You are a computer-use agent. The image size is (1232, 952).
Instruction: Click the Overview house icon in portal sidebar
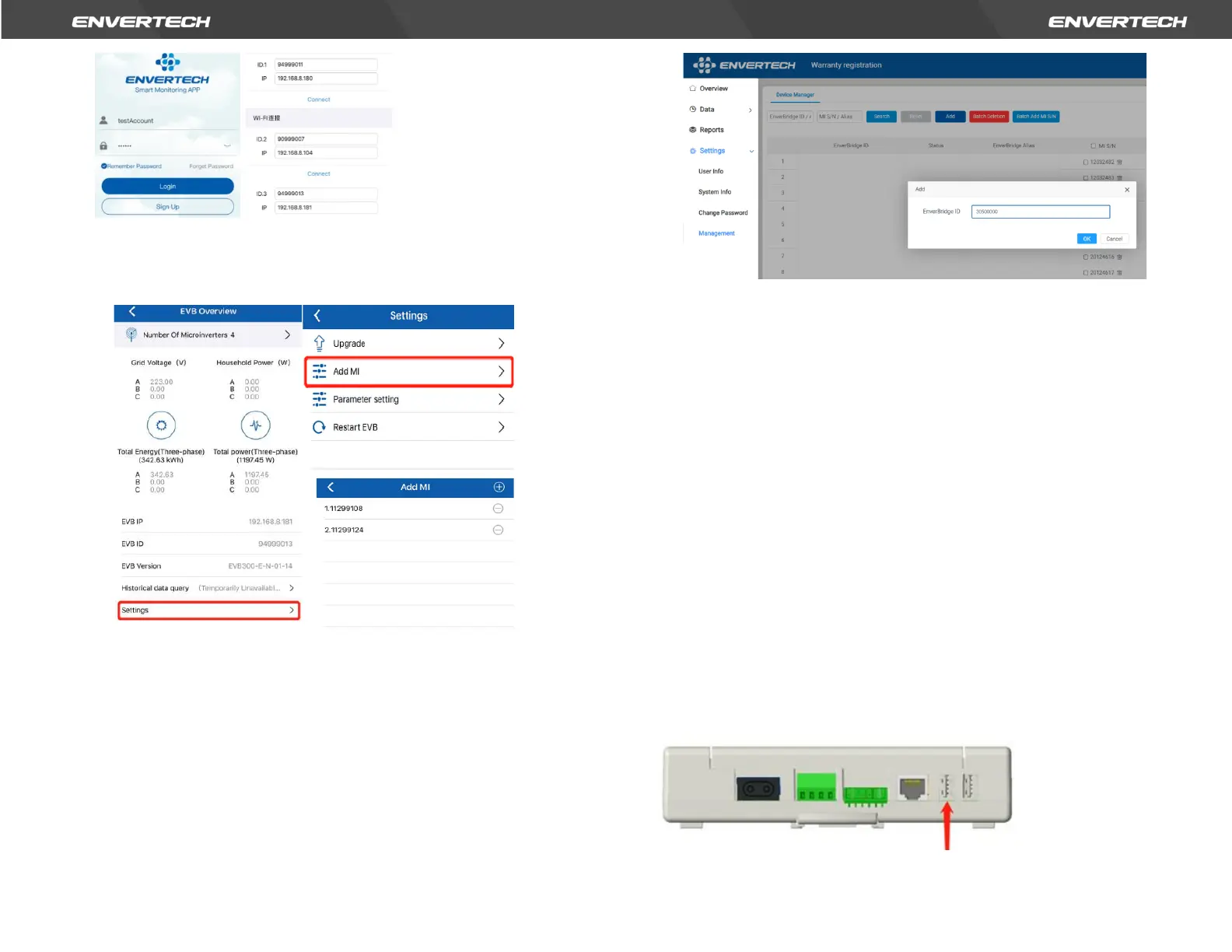coord(692,89)
